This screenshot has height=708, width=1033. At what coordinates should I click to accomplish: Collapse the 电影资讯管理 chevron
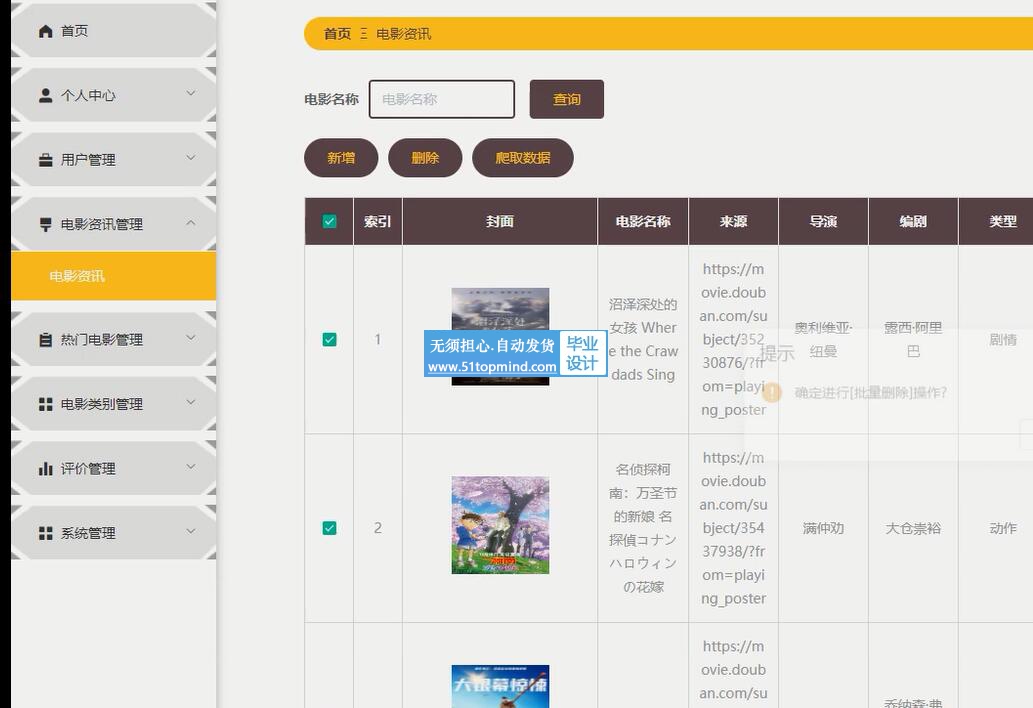(190, 223)
